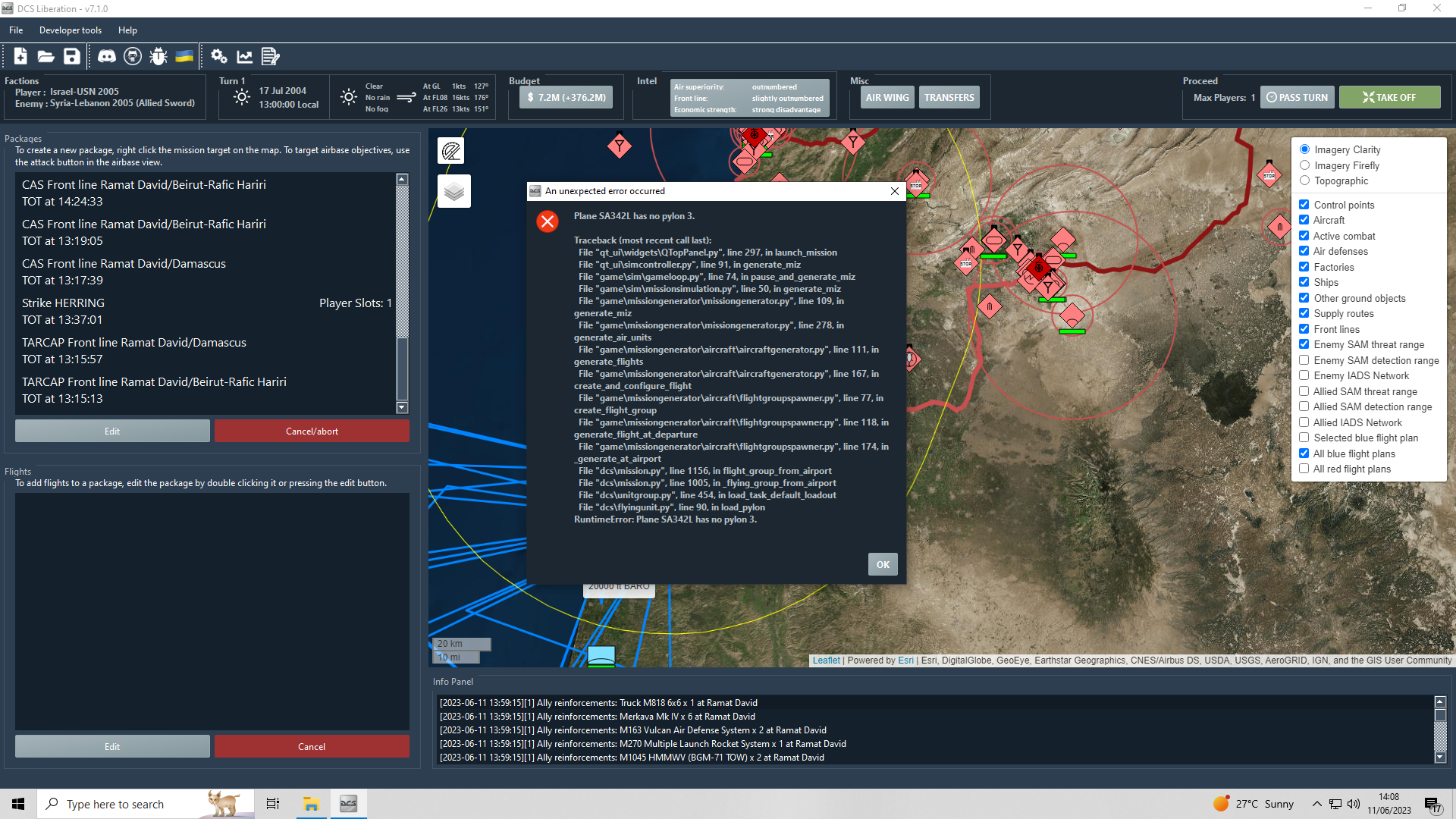
Task: Click the map layers icon
Action: click(x=453, y=191)
